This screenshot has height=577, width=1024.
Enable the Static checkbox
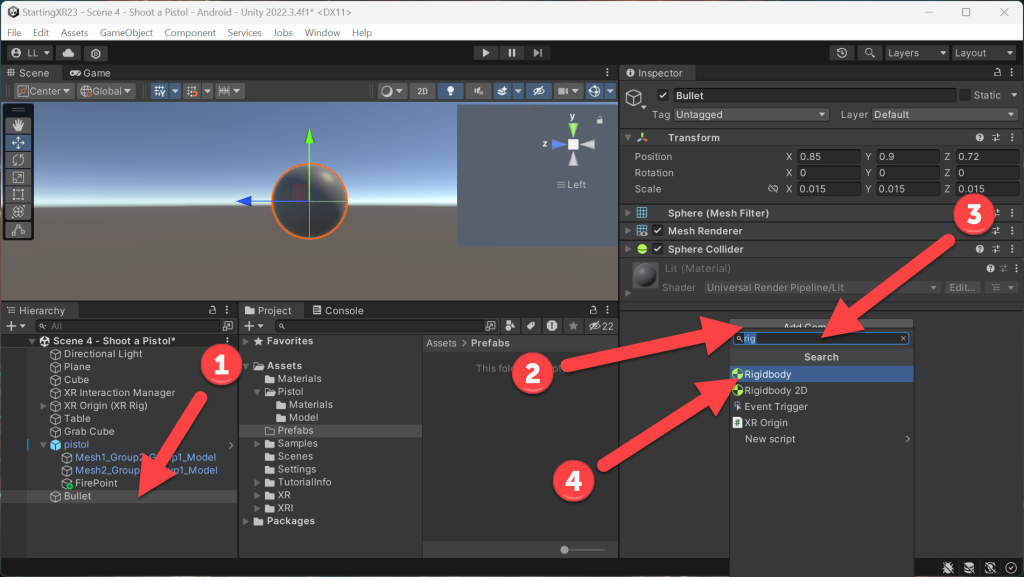[x=965, y=95]
